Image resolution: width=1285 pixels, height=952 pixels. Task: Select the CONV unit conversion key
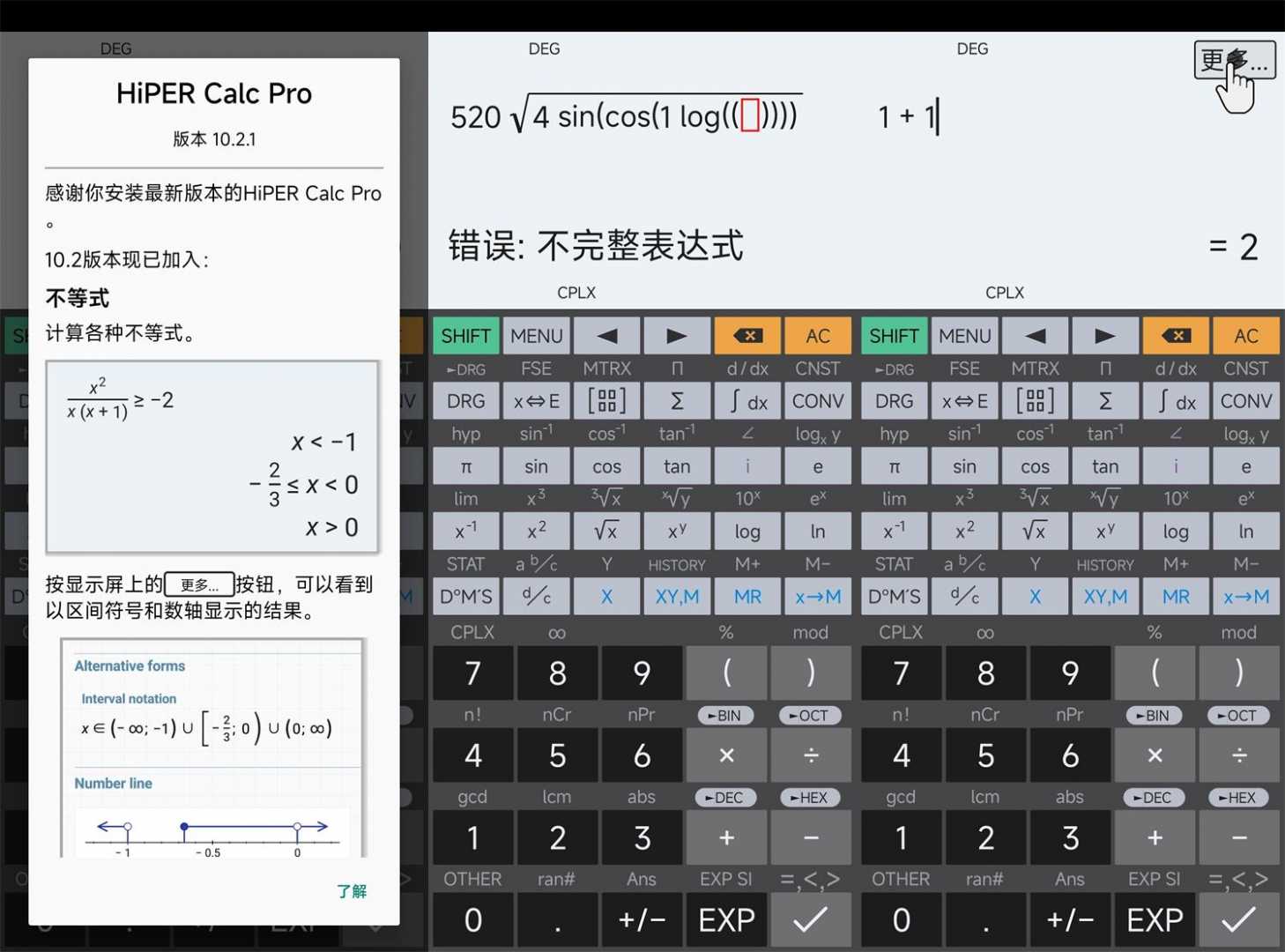tap(817, 401)
